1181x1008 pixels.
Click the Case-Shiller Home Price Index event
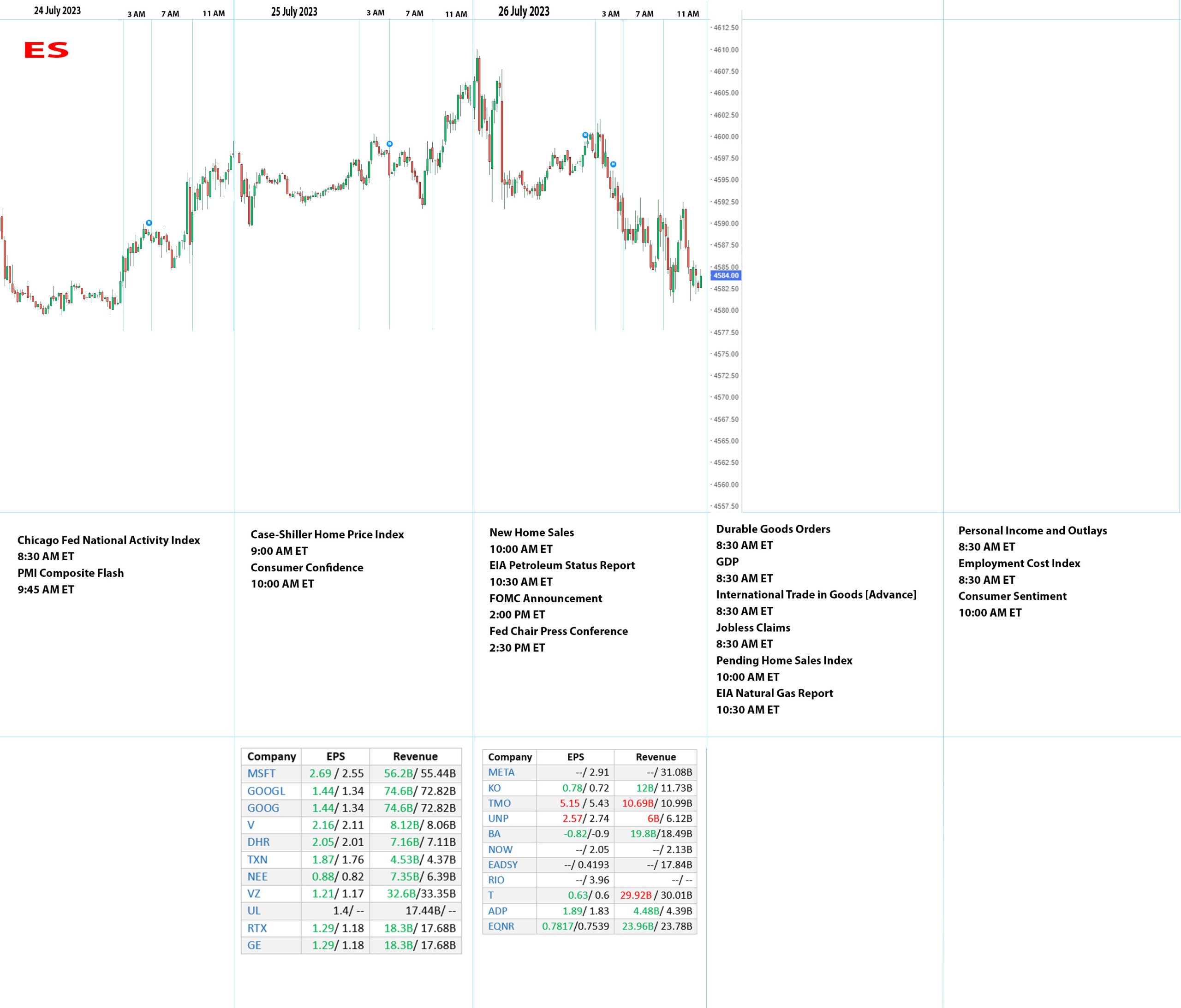[327, 534]
